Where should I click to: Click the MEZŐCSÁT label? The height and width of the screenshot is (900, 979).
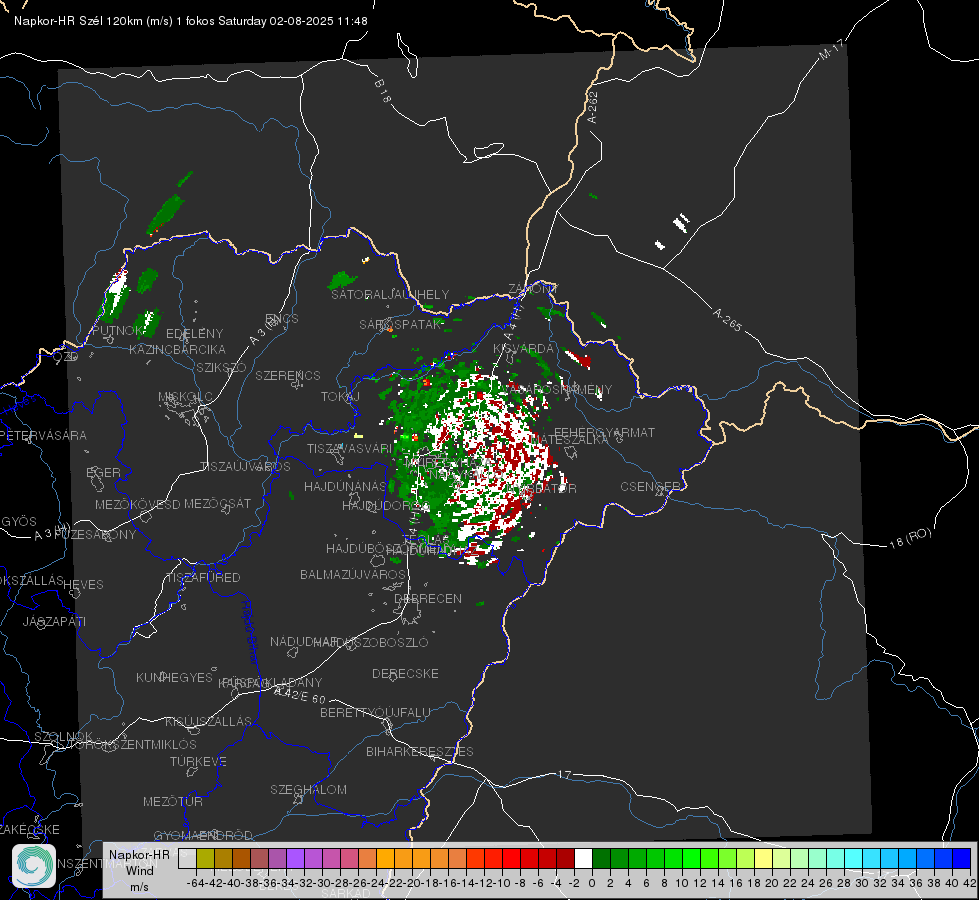pyautogui.click(x=217, y=503)
